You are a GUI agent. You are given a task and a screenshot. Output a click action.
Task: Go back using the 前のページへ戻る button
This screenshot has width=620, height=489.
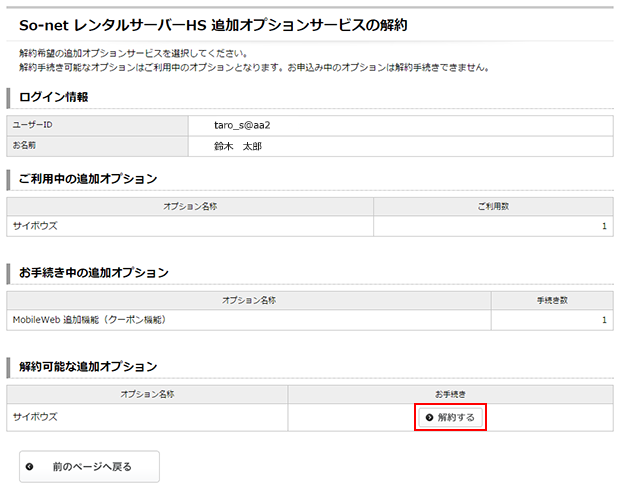[89, 466]
